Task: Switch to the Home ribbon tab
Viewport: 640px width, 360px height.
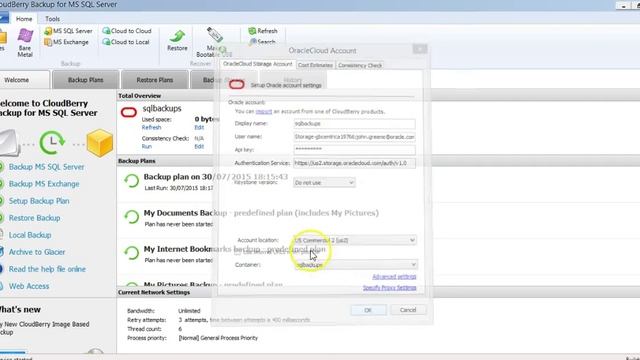Action: pyautogui.click(x=24, y=19)
